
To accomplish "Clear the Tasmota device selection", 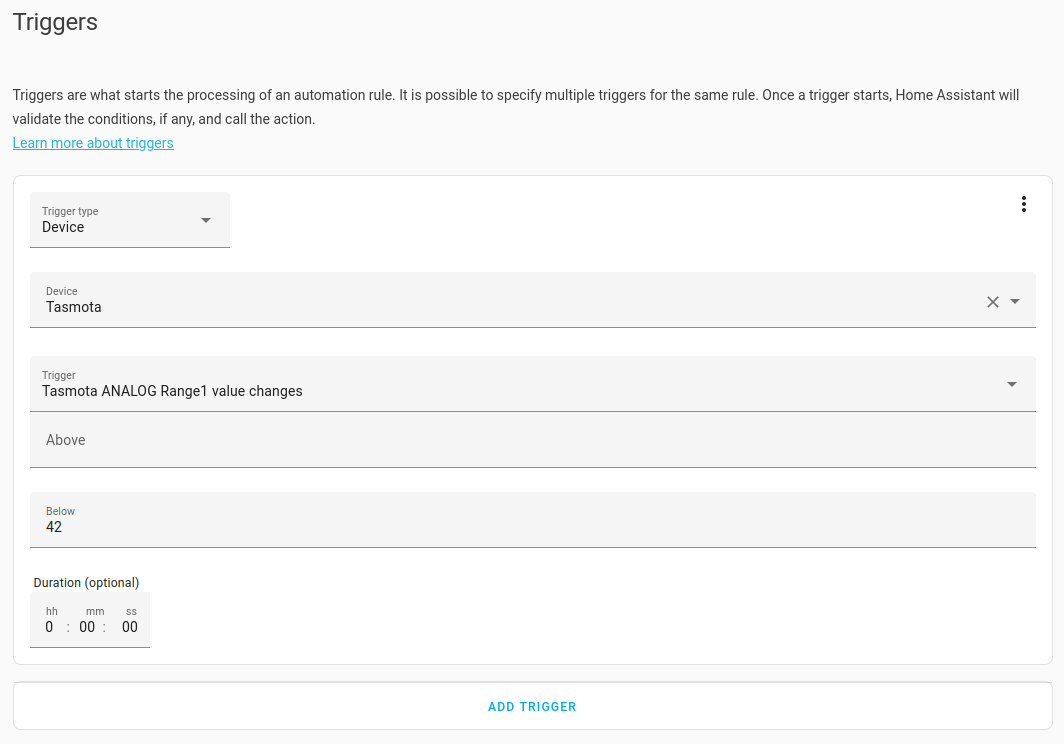I will pos(993,302).
